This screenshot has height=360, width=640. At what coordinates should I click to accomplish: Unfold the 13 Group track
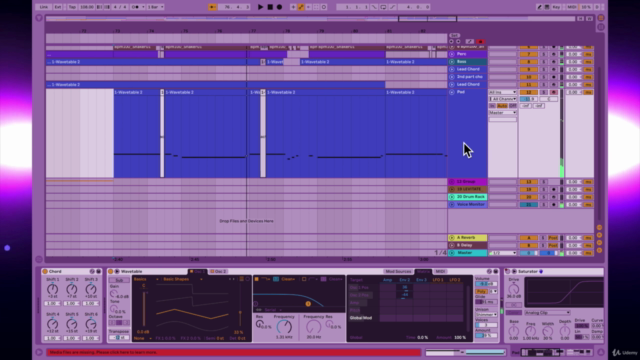pyautogui.click(x=452, y=182)
